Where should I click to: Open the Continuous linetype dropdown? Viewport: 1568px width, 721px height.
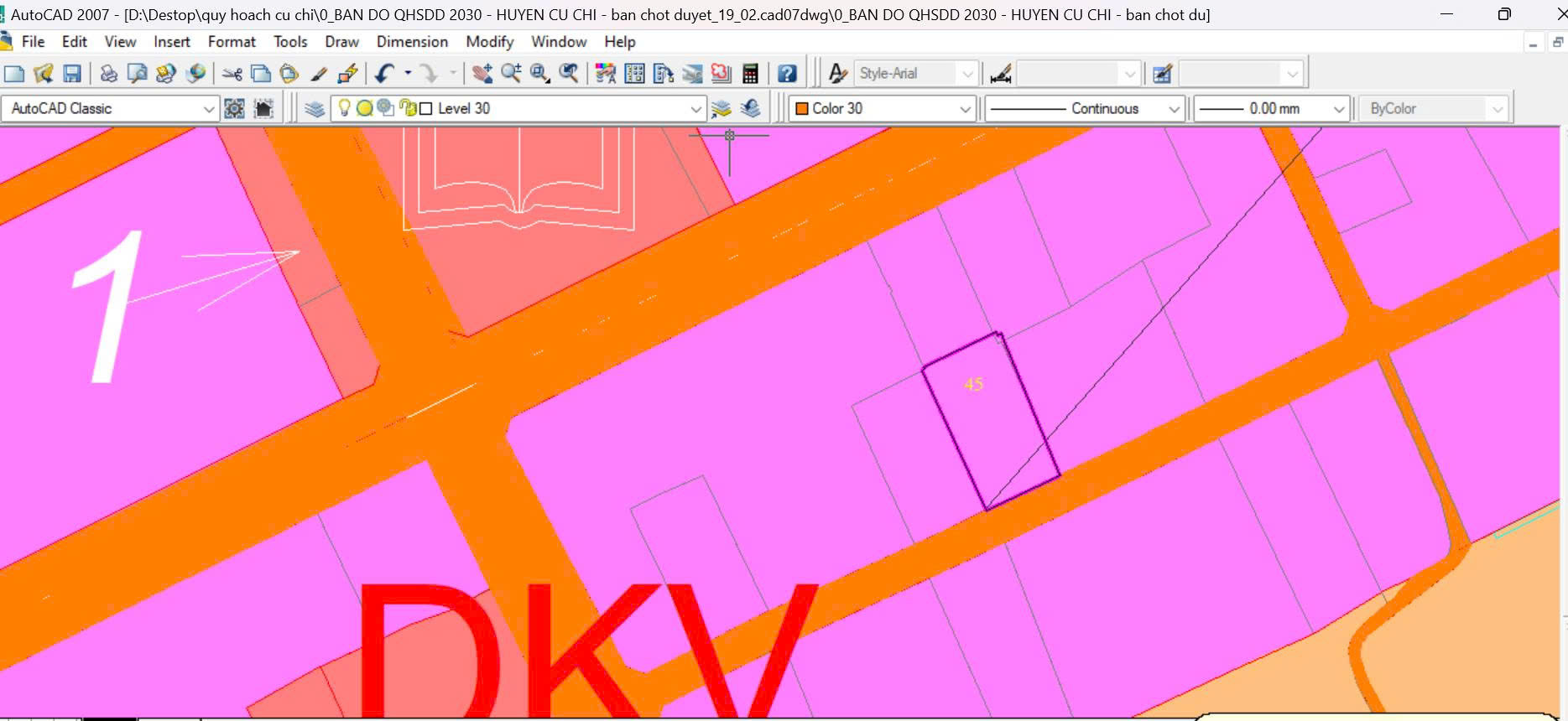pos(1174,108)
